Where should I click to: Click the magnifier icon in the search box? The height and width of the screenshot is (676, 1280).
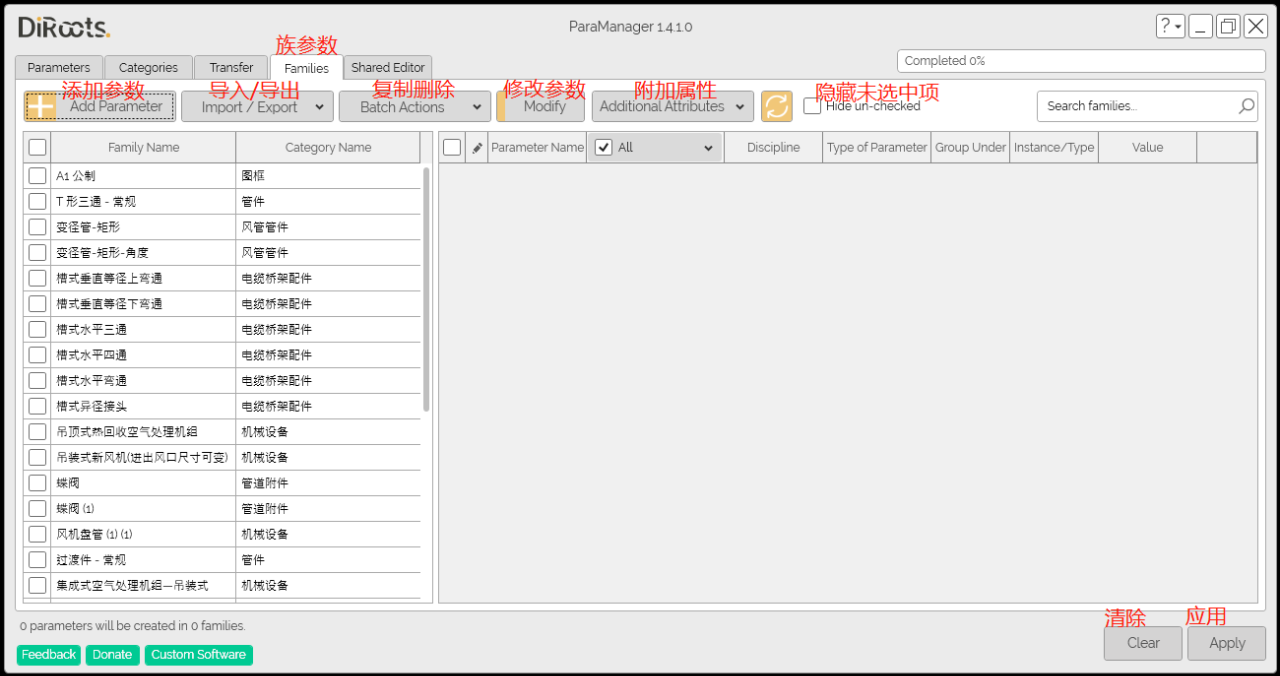pos(1246,106)
